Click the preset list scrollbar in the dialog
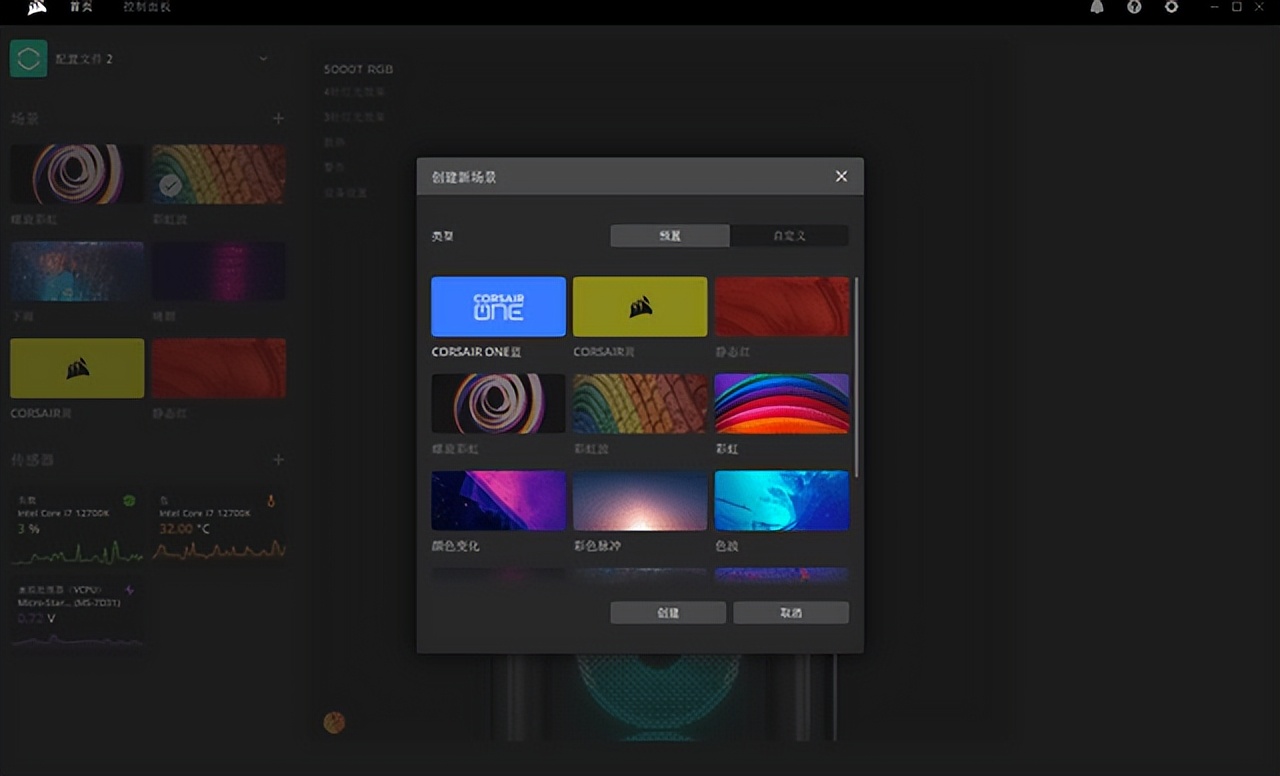The width and height of the screenshot is (1280, 776). tap(856, 377)
